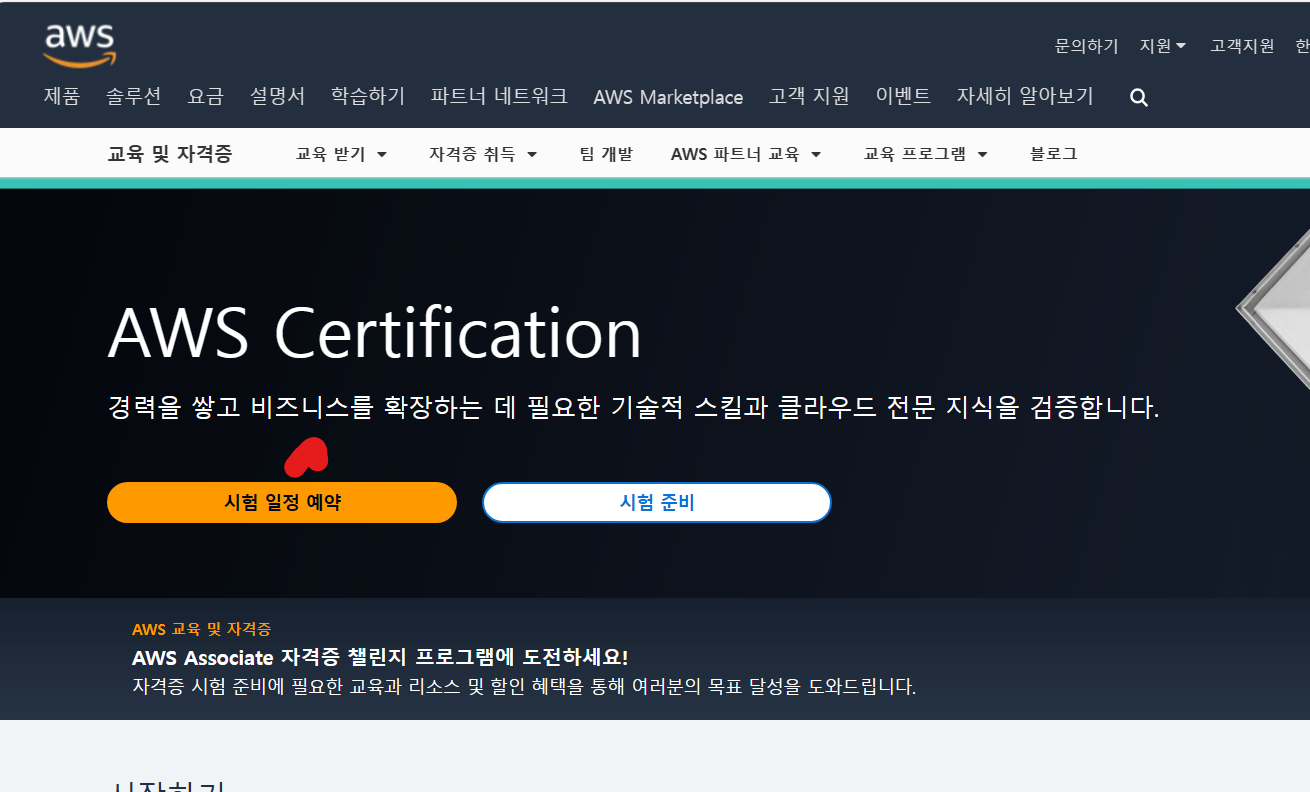Select 이벤트 in the navigation
The image size is (1310, 792).
[x=903, y=96]
